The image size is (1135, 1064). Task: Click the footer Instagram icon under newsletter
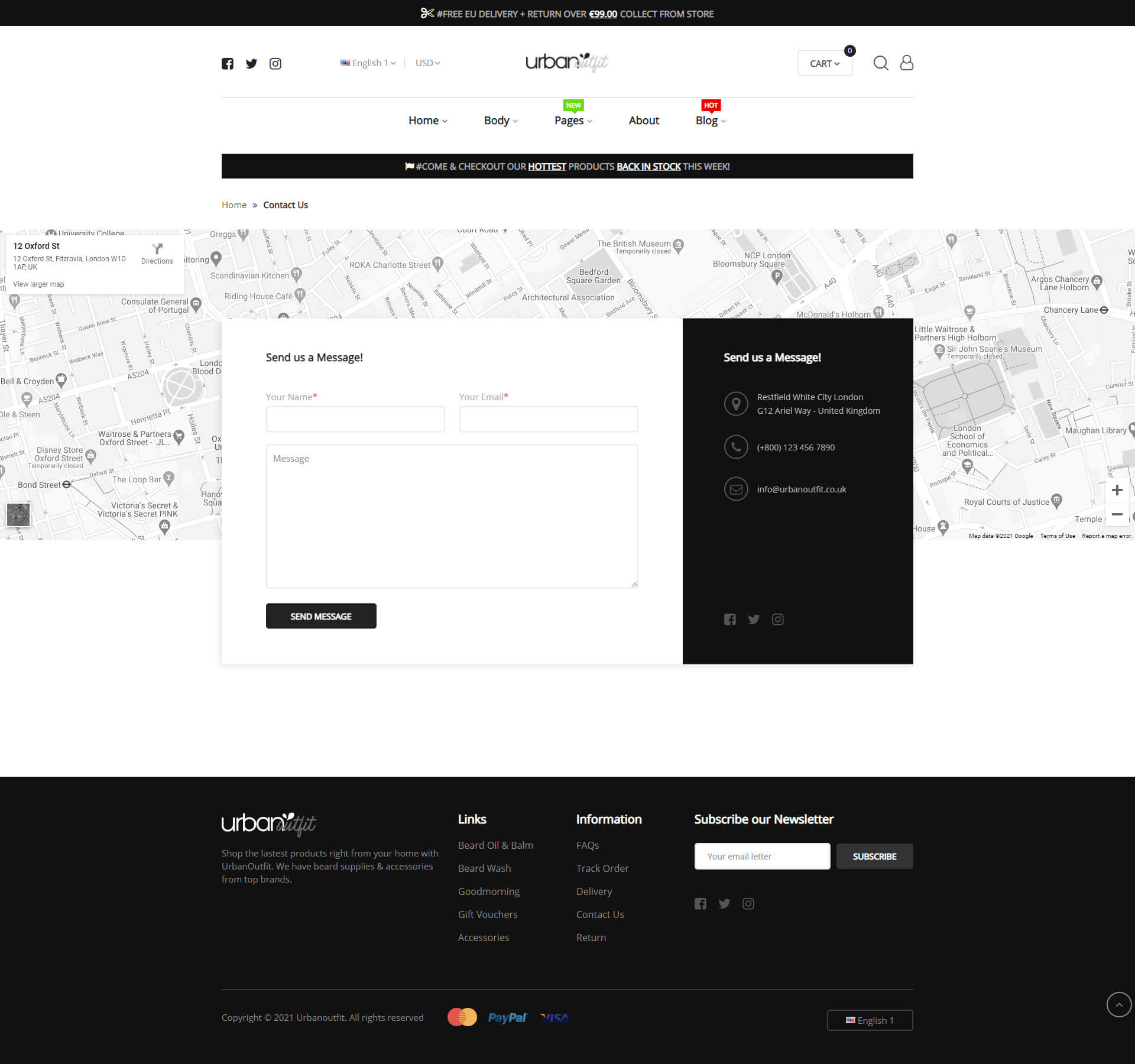(748, 904)
